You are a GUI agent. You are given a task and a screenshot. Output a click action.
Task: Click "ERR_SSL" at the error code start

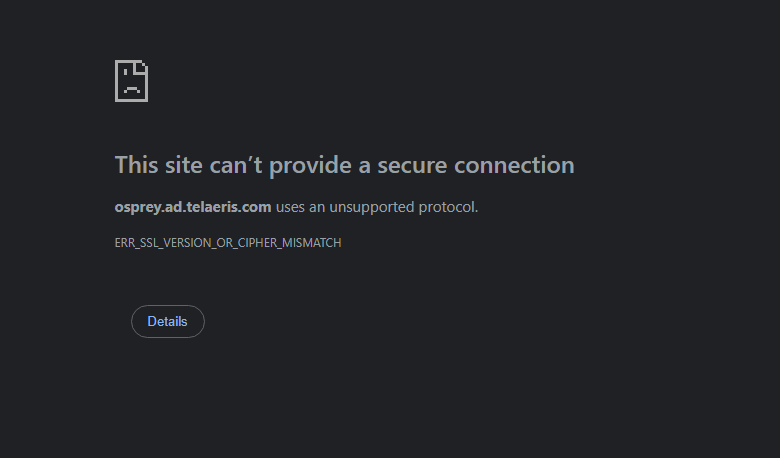[137, 243]
